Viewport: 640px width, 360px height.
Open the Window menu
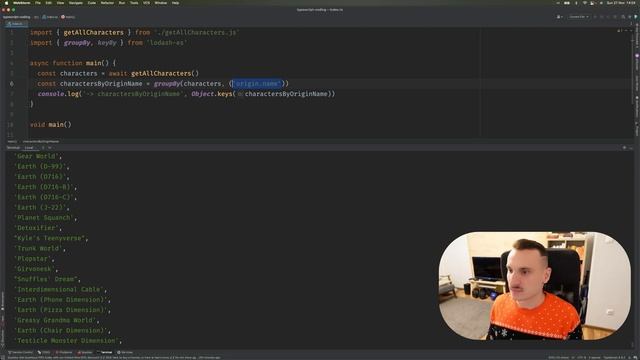coord(161,3)
